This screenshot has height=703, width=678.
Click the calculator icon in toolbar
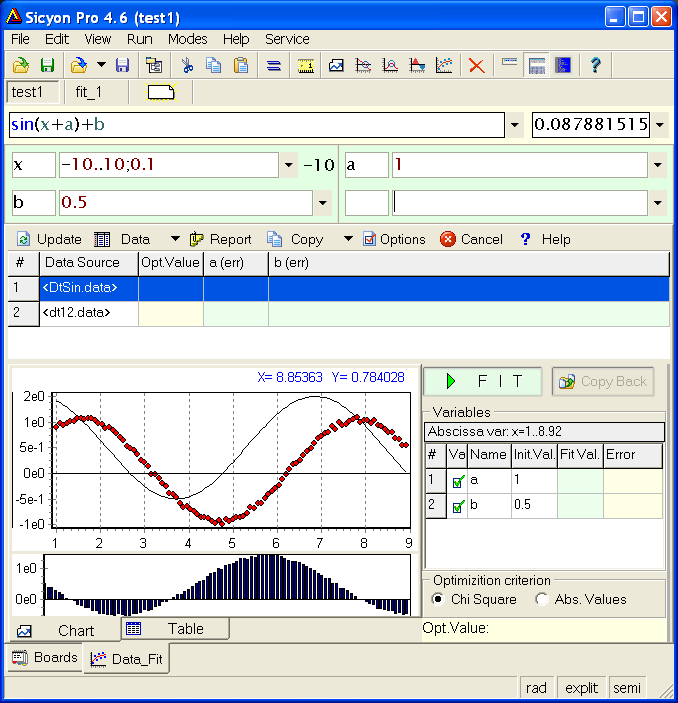pyautogui.click(x=537, y=66)
